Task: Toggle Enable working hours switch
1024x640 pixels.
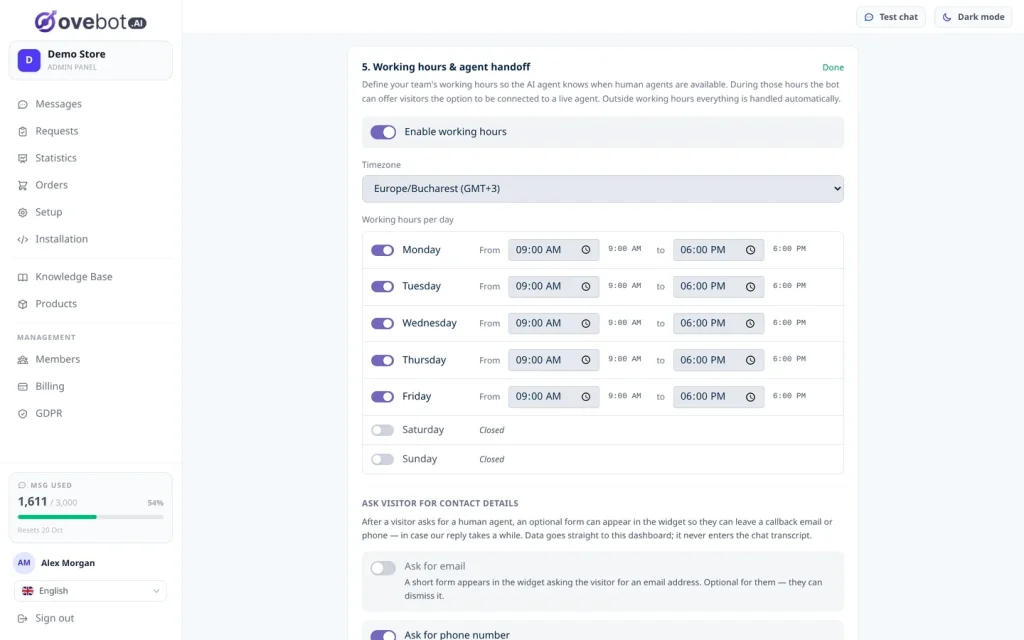Action: tap(383, 132)
